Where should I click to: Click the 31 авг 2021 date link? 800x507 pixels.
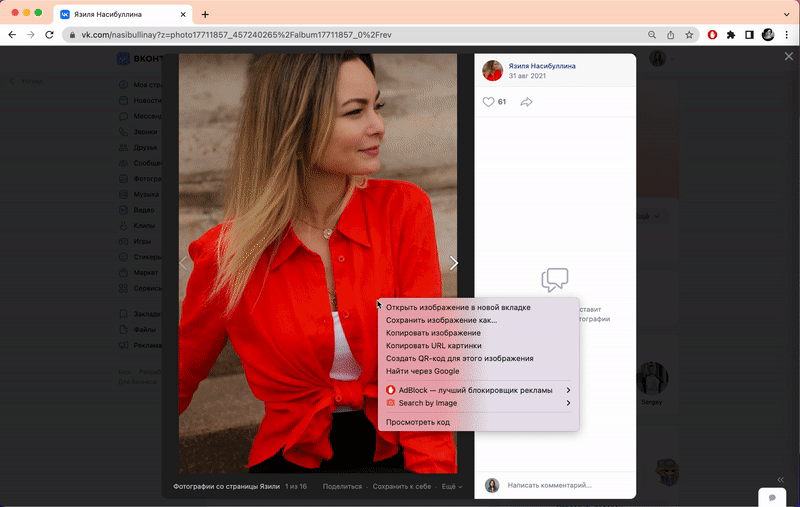527,75
